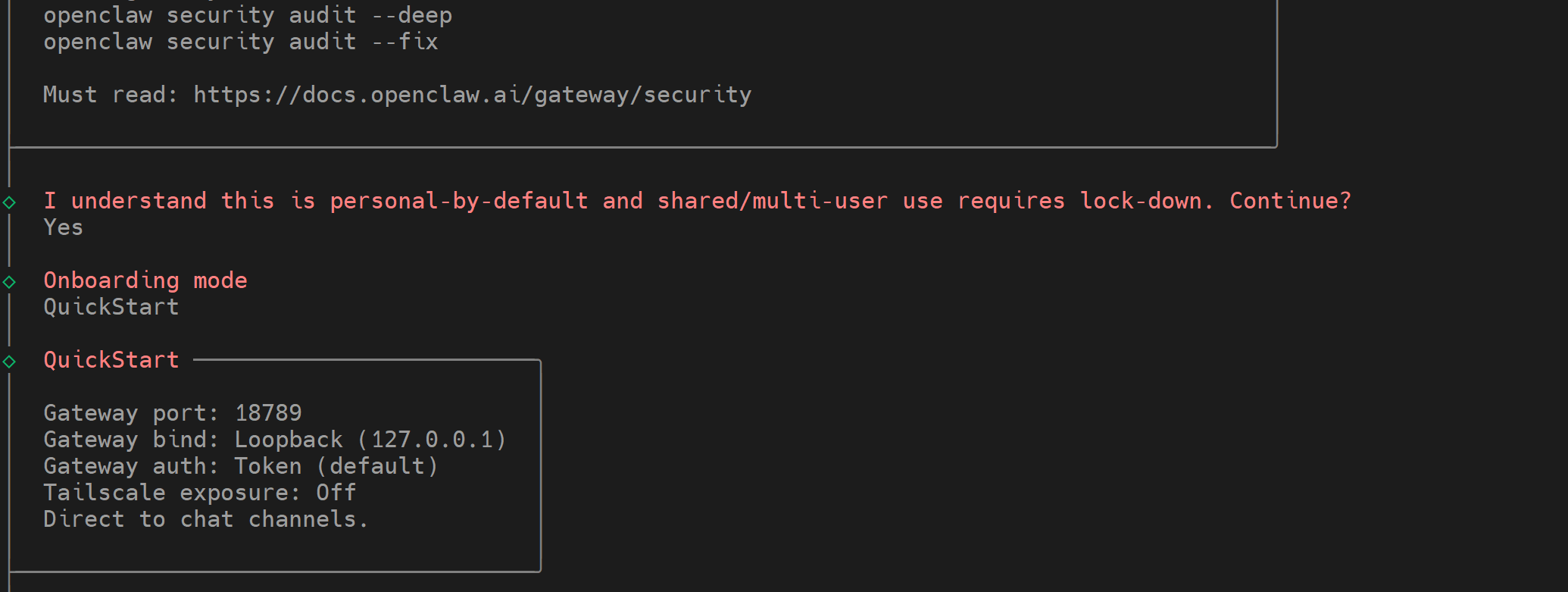Click the Gateway port value 18789
The width and height of the screenshot is (1568, 592).
(x=268, y=413)
